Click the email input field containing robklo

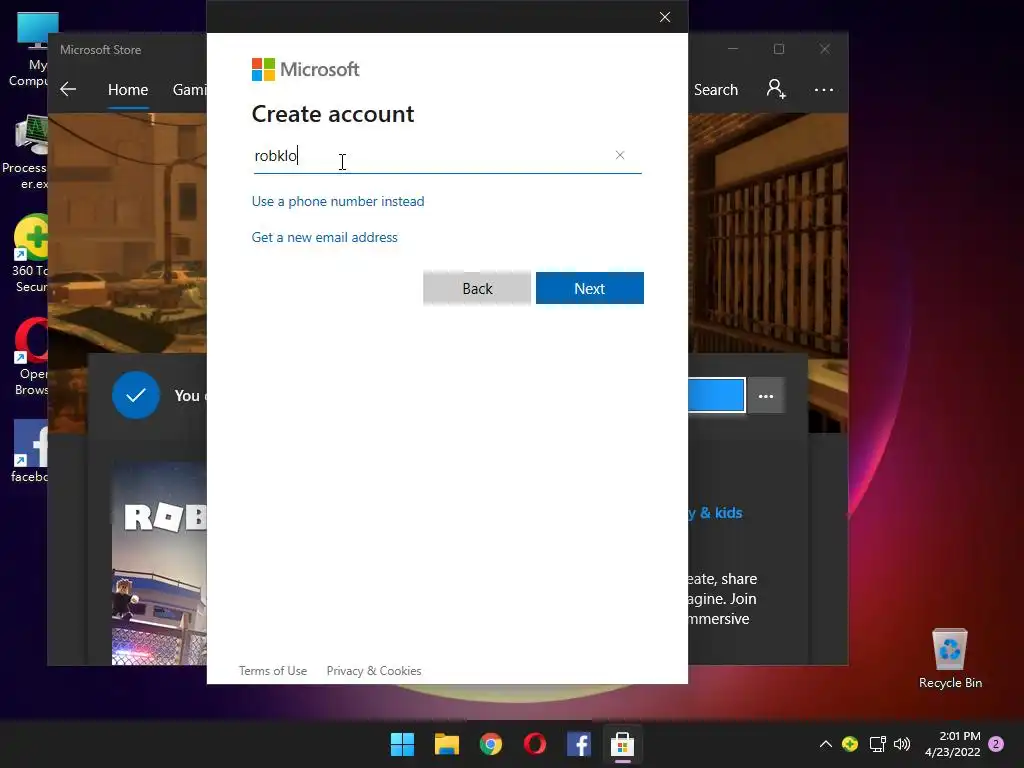click(x=447, y=156)
